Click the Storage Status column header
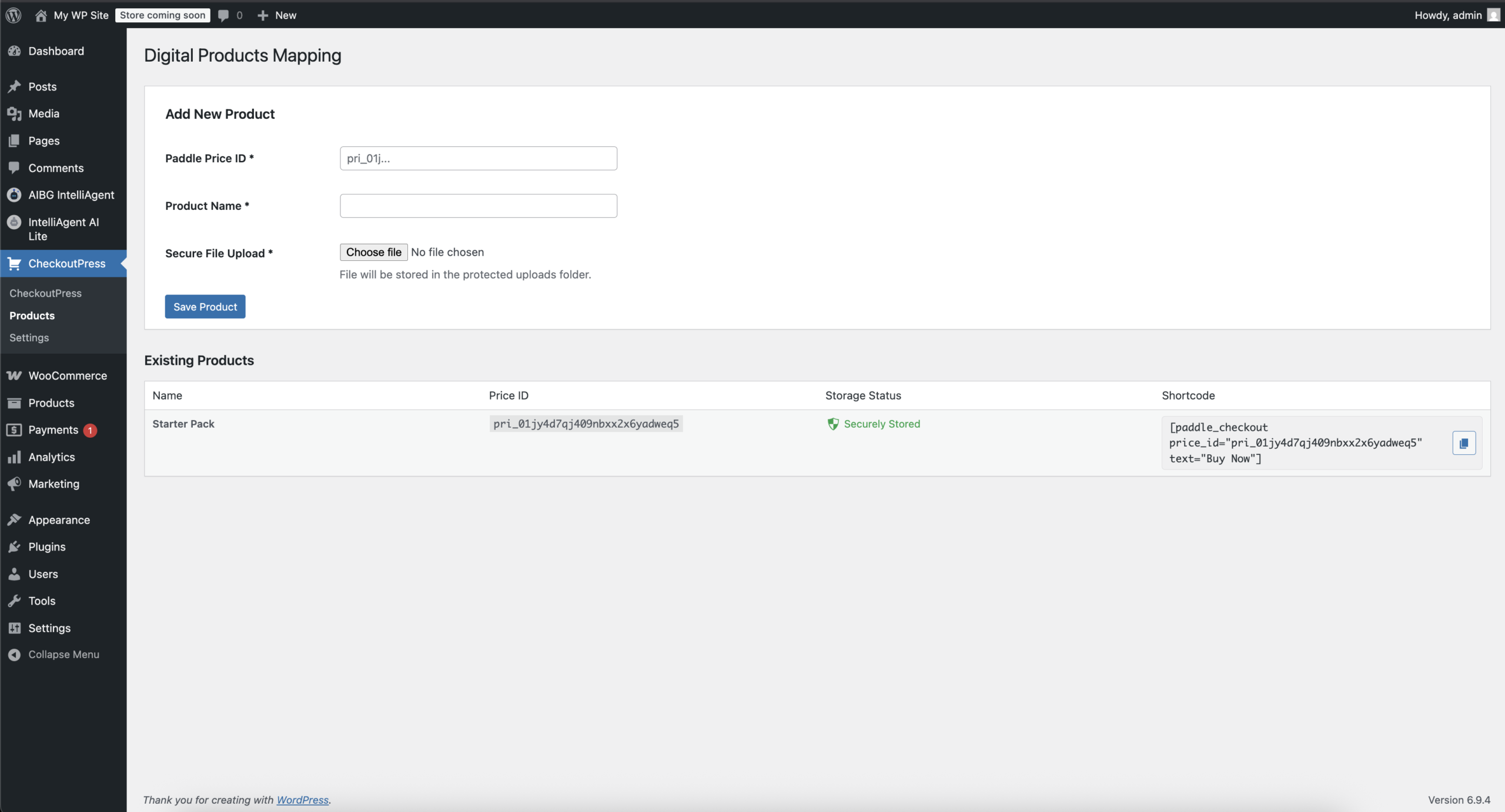This screenshot has width=1505, height=812. coord(863,395)
